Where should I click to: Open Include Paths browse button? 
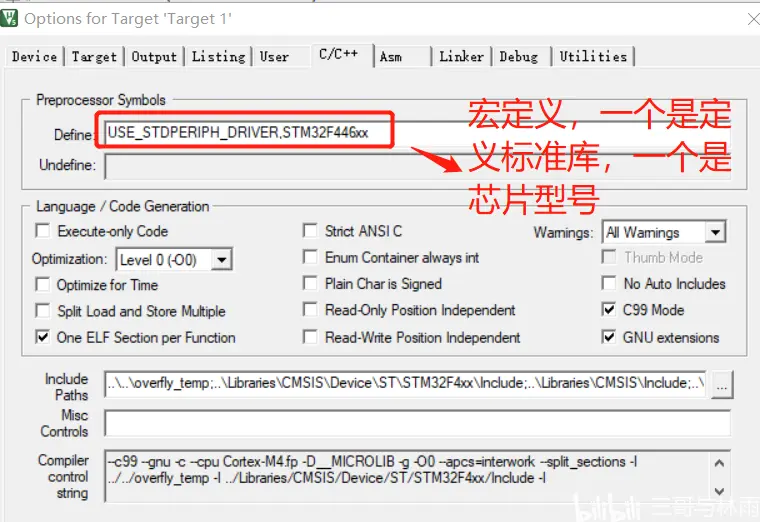click(x=722, y=385)
